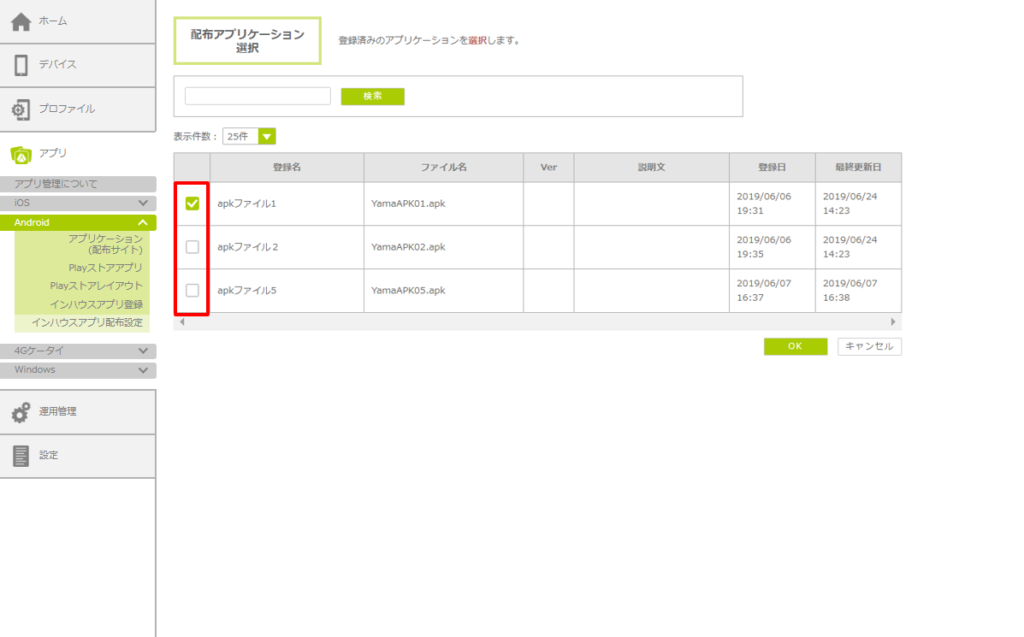Image resolution: width=1024 pixels, height=637 pixels.
Task: Open Playストアアプリ menu item
Action: (105, 268)
